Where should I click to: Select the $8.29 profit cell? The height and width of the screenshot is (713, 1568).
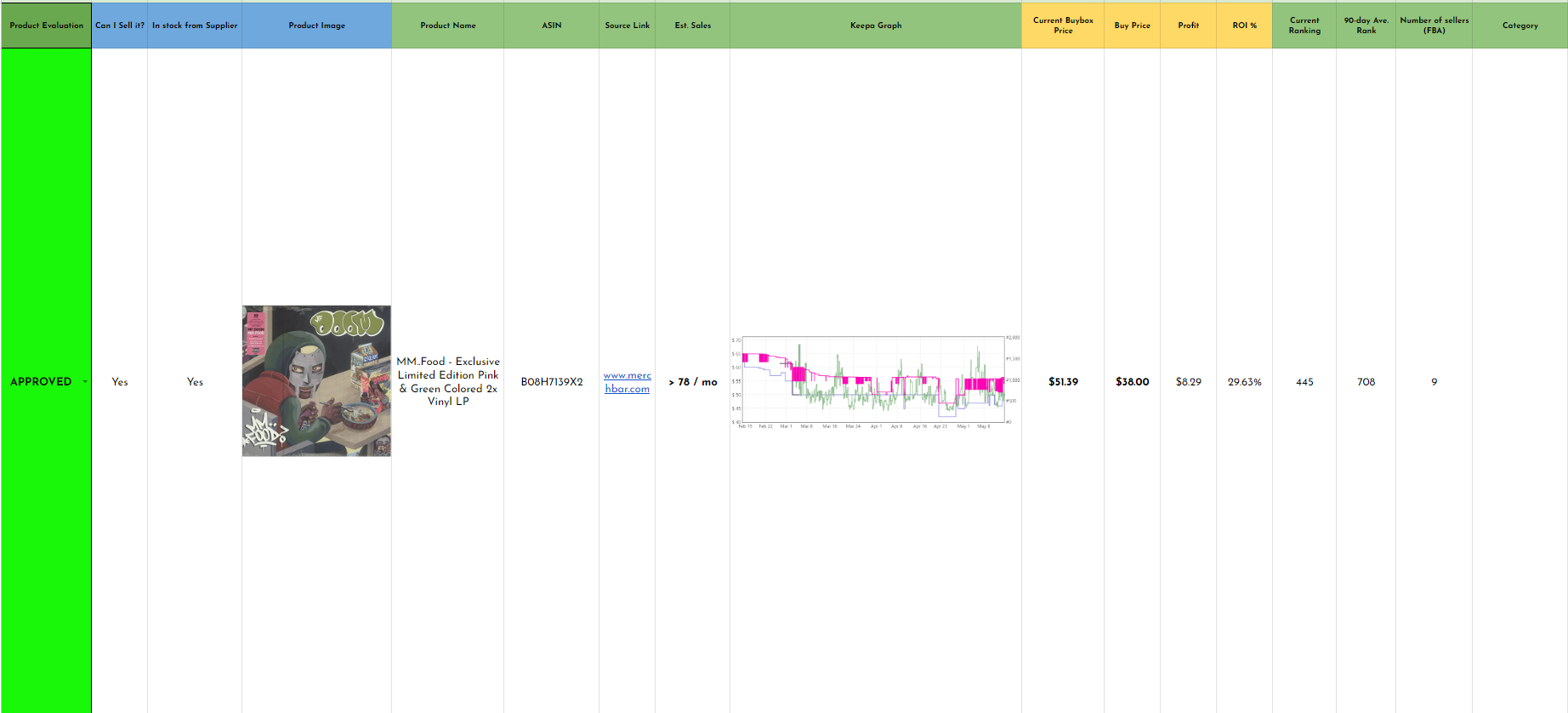1188,382
